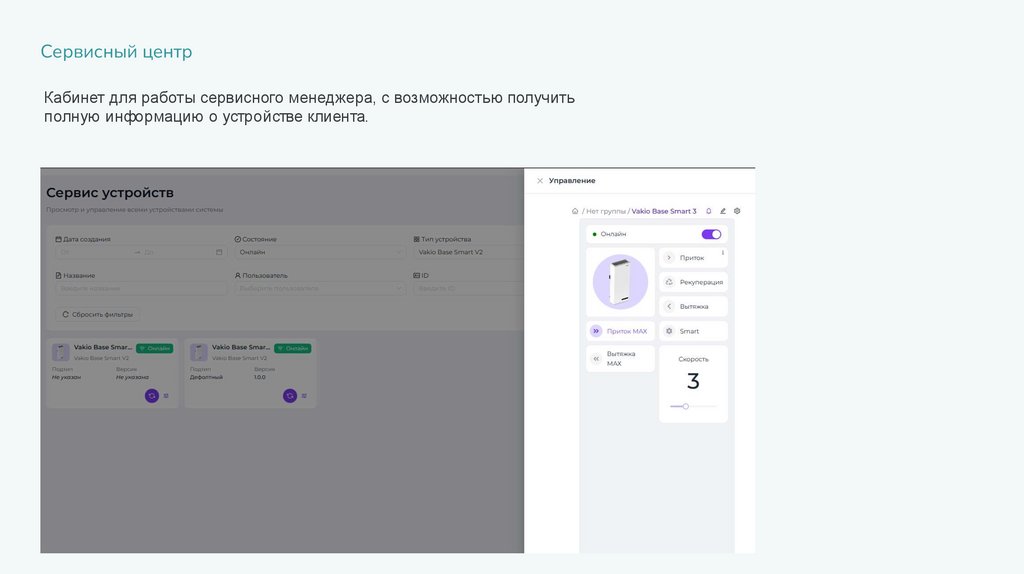Image resolution: width=1024 pixels, height=574 pixels.
Task: Open the three-dot menu on the Приток tile
Action: coord(722,253)
